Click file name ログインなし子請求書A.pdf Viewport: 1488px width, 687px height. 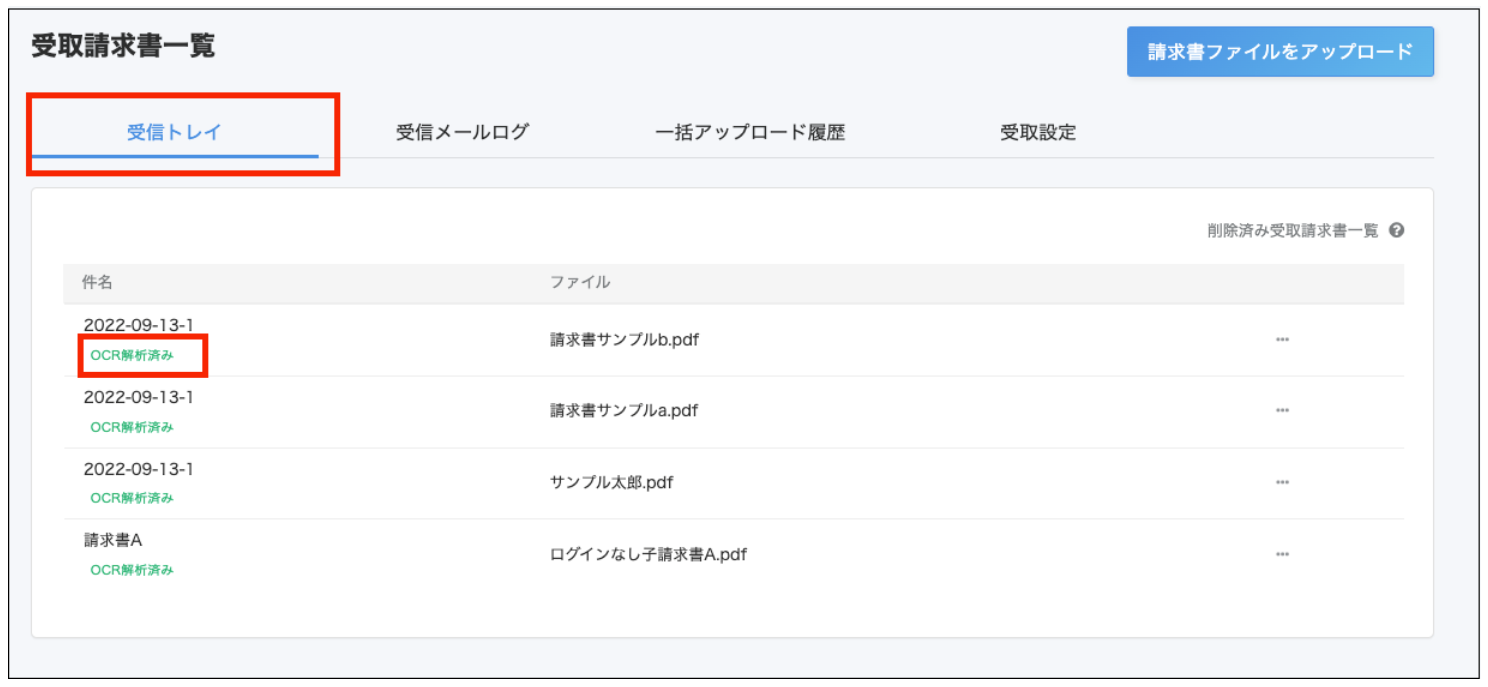pyautogui.click(x=648, y=554)
